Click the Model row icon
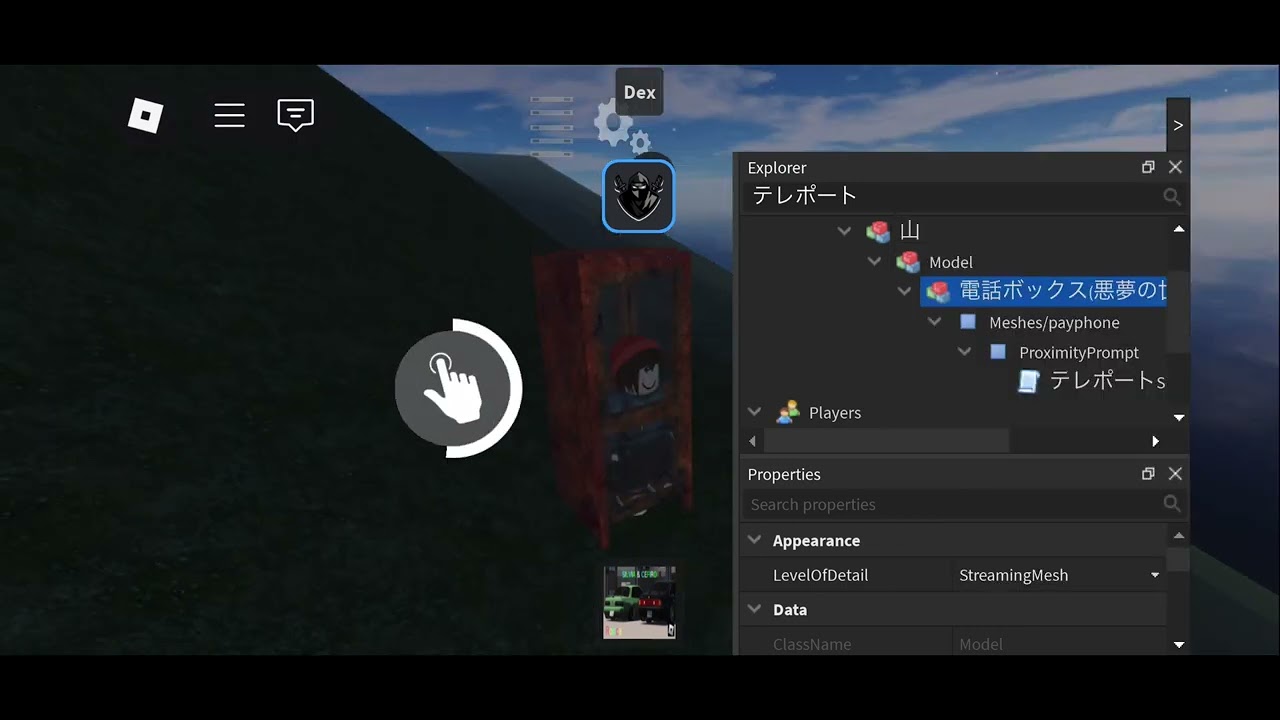The image size is (1280, 720). coord(908,262)
